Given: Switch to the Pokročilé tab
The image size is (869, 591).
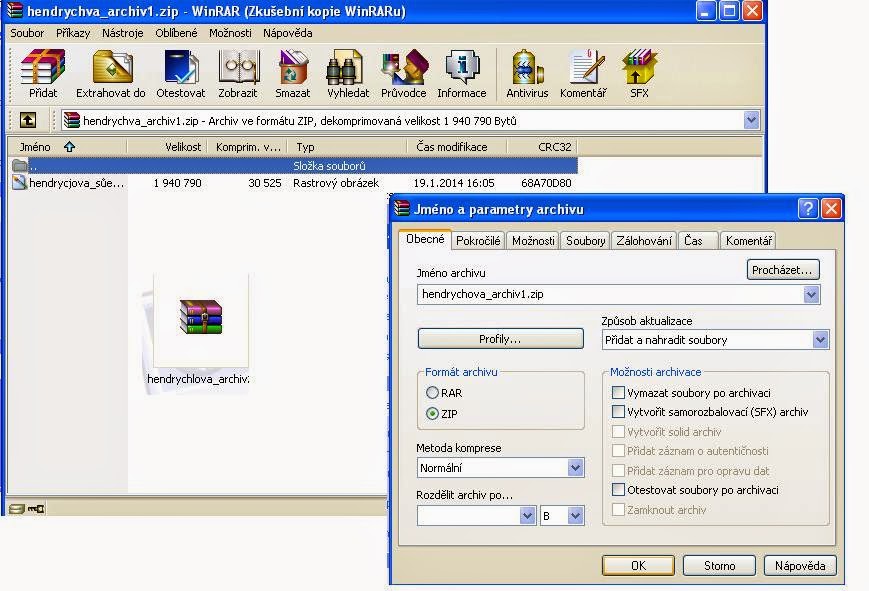Looking at the screenshot, I should pos(478,241).
